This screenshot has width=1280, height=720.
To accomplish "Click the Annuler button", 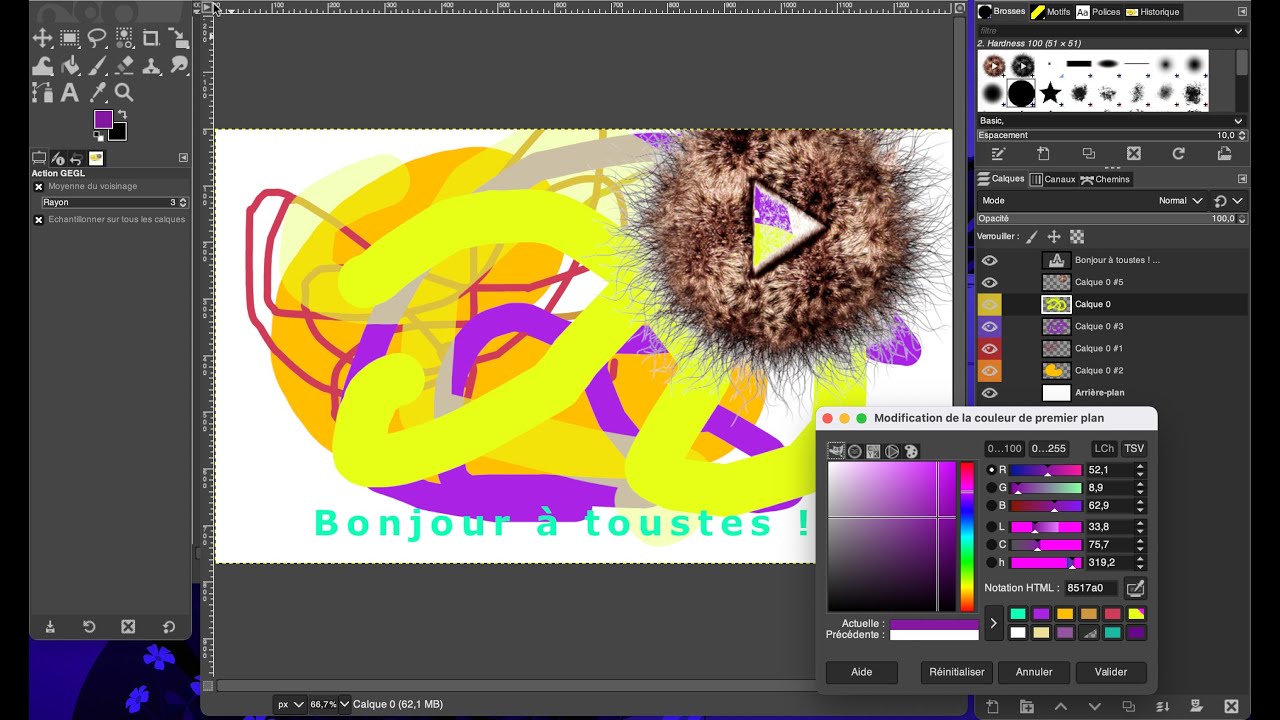I will 1034,672.
